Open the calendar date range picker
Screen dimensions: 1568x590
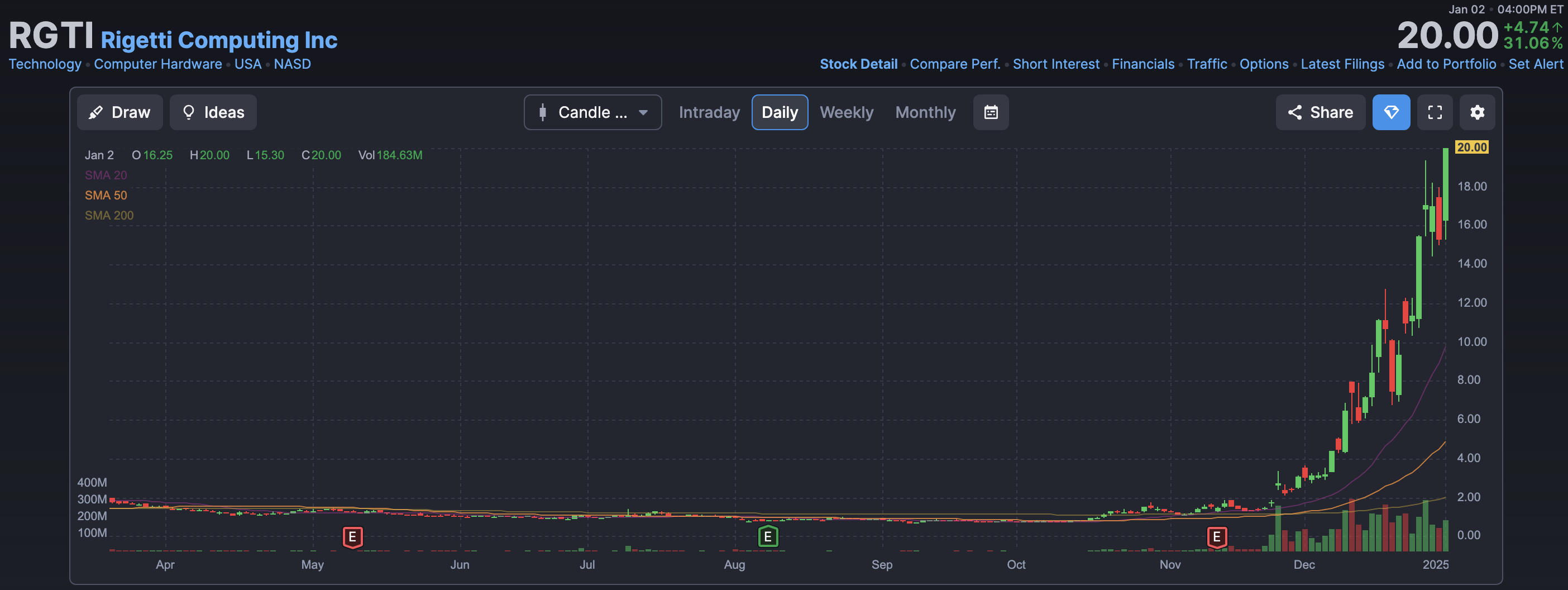click(991, 113)
